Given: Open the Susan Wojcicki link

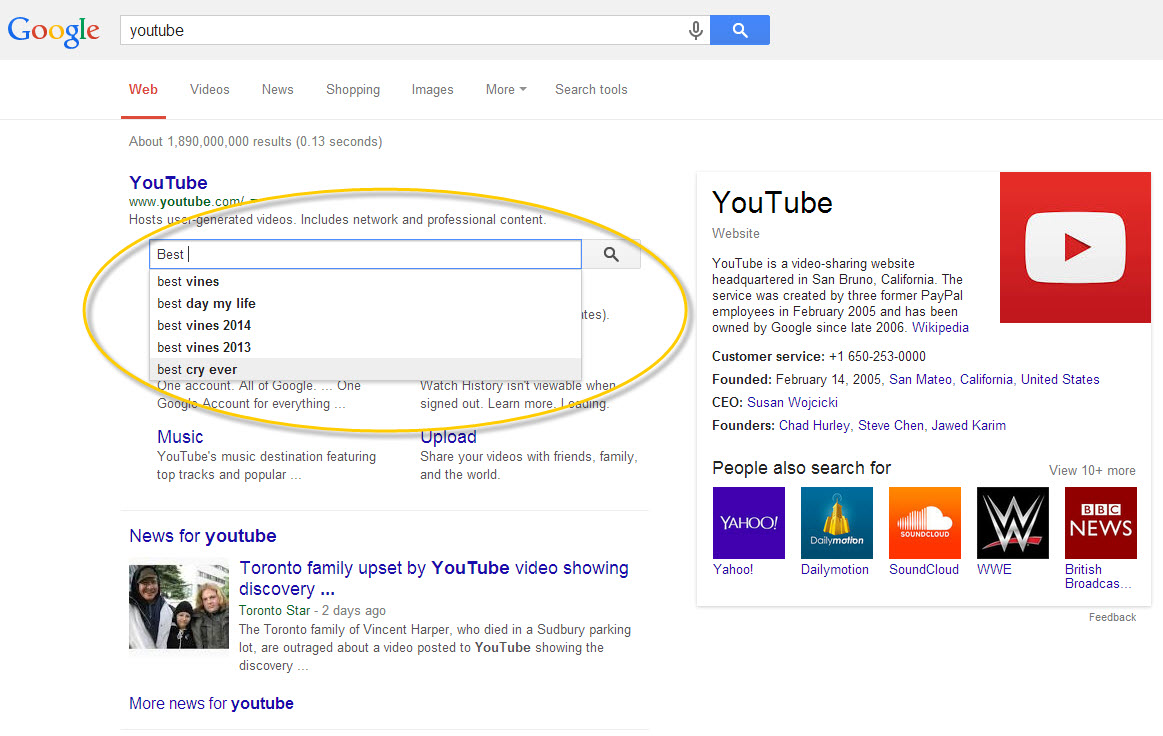Looking at the screenshot, I should (792, 402).
